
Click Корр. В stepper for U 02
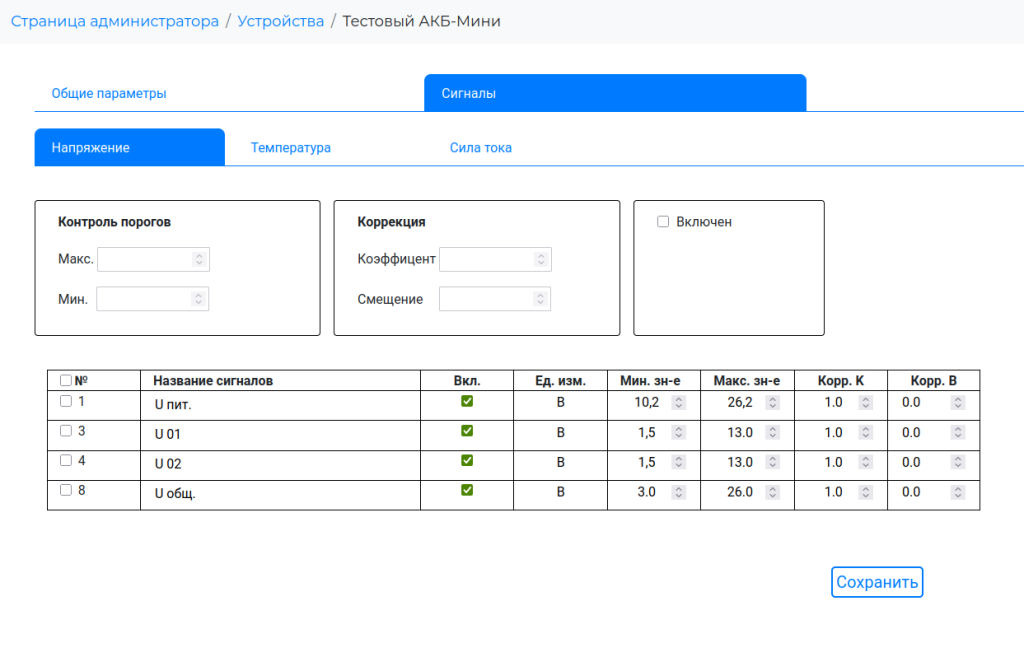pyautogui.click(x=958, y=462)
